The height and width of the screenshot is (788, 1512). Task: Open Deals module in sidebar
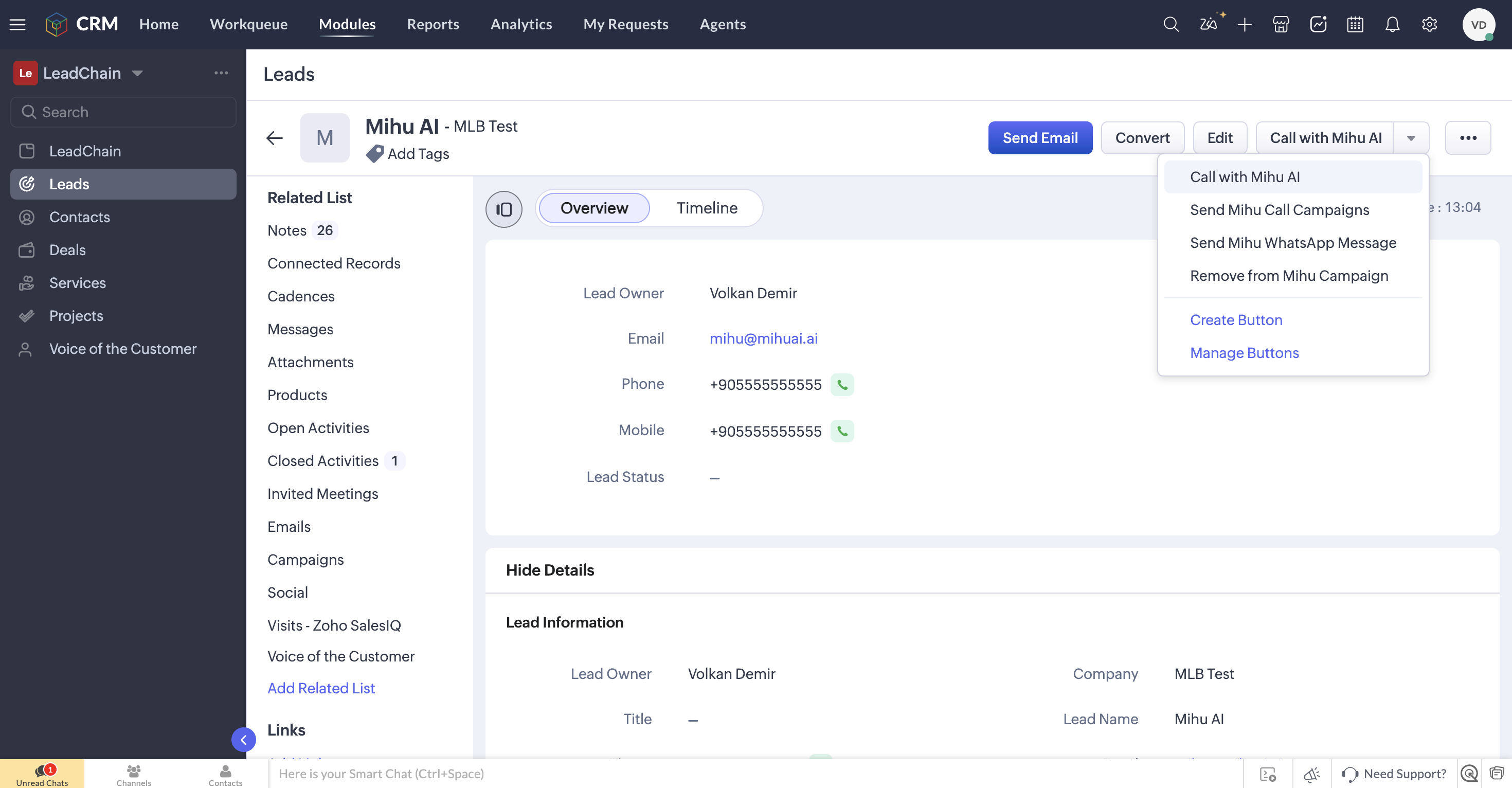tap(123, 250)
